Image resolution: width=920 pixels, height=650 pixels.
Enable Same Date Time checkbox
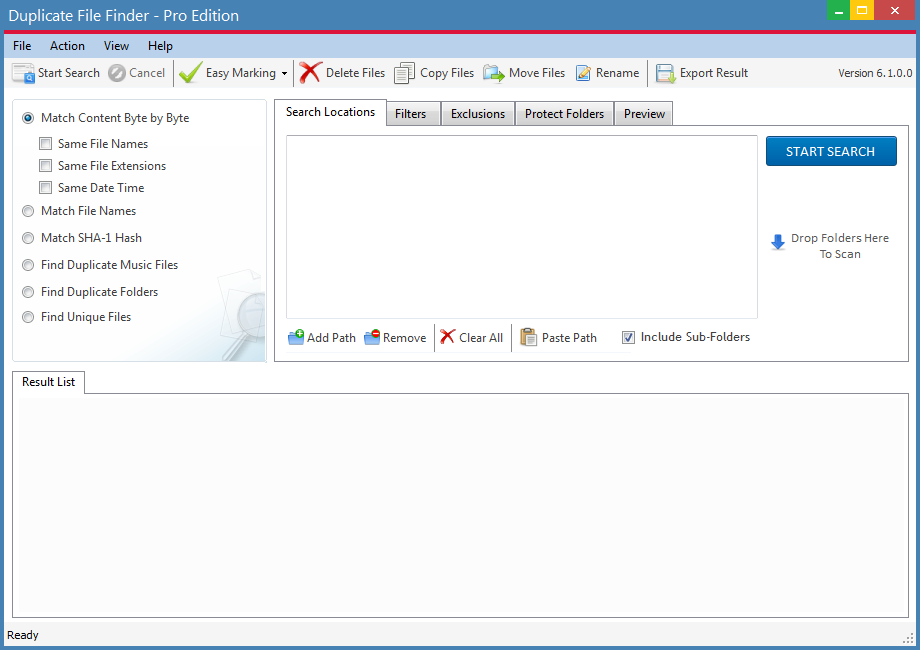[x=45, y=188]
